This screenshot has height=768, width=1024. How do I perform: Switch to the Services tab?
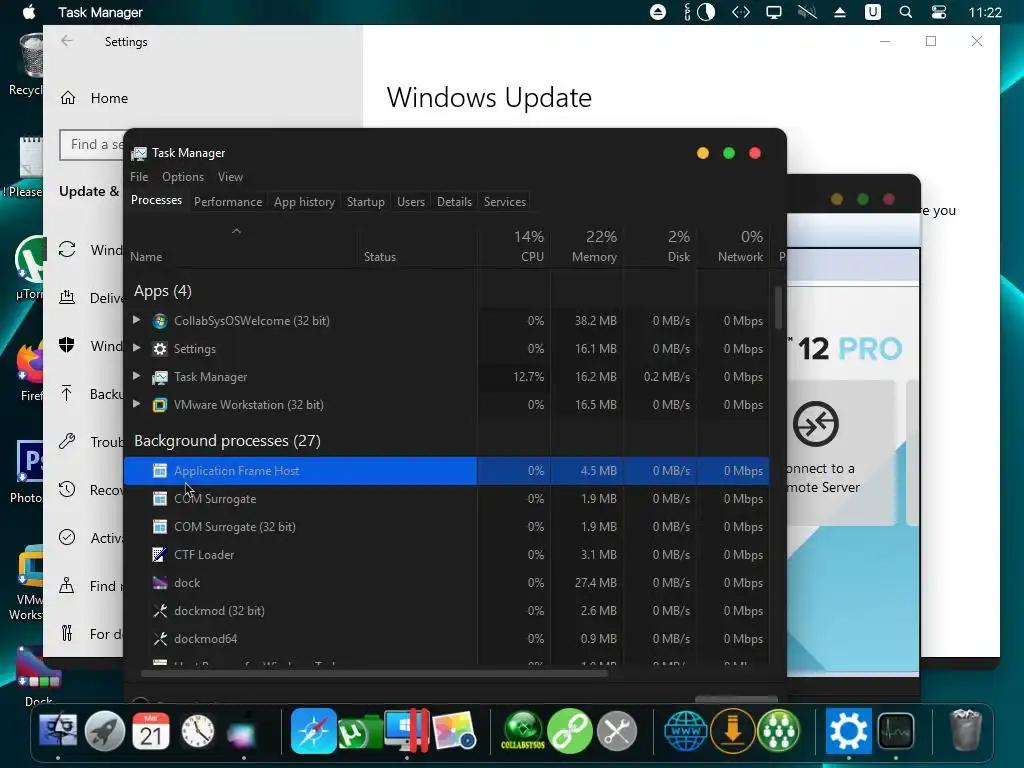tap(505, 202)
